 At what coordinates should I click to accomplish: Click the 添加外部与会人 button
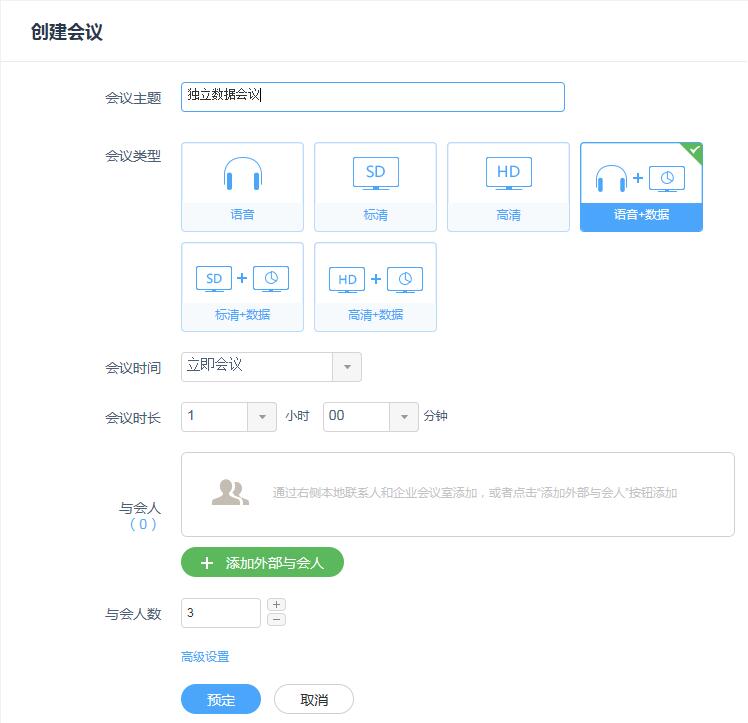[262, 563]
